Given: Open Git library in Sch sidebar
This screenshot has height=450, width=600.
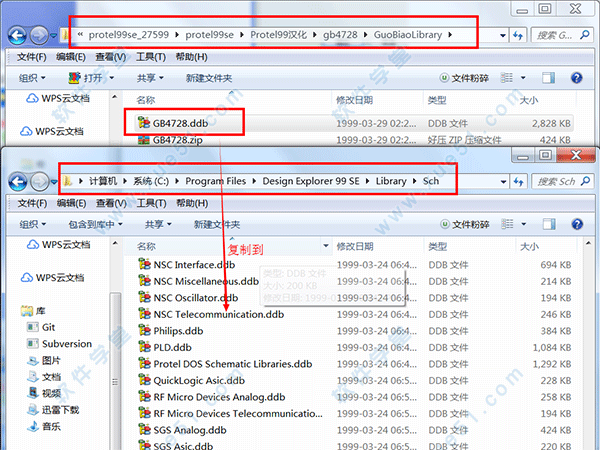Looking at the screenshot, I should [49, 327].
